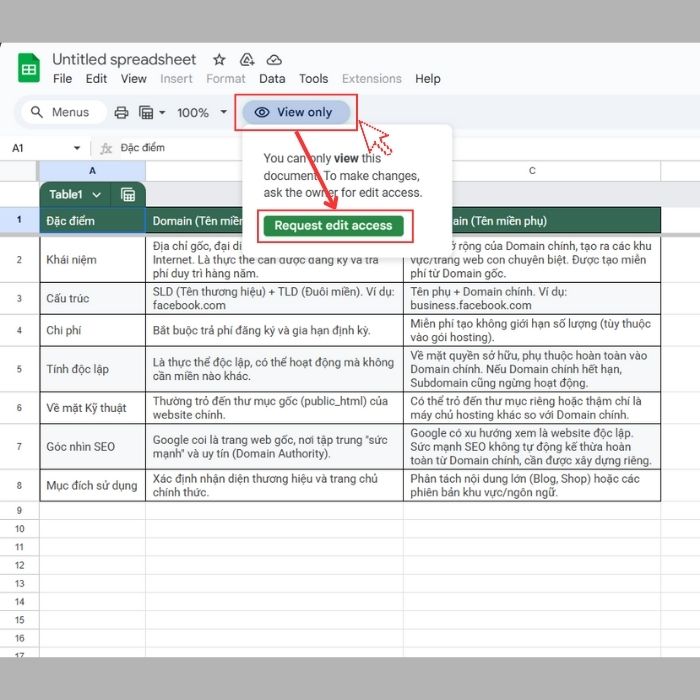Select row 16 header
This screenshot has width=700, height=700.
(x=19, y=638)
